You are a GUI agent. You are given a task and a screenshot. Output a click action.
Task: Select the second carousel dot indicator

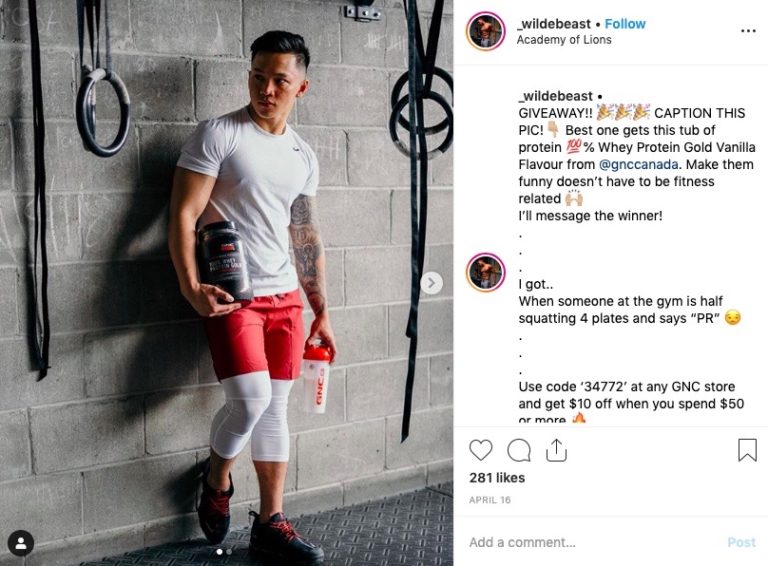229,552
